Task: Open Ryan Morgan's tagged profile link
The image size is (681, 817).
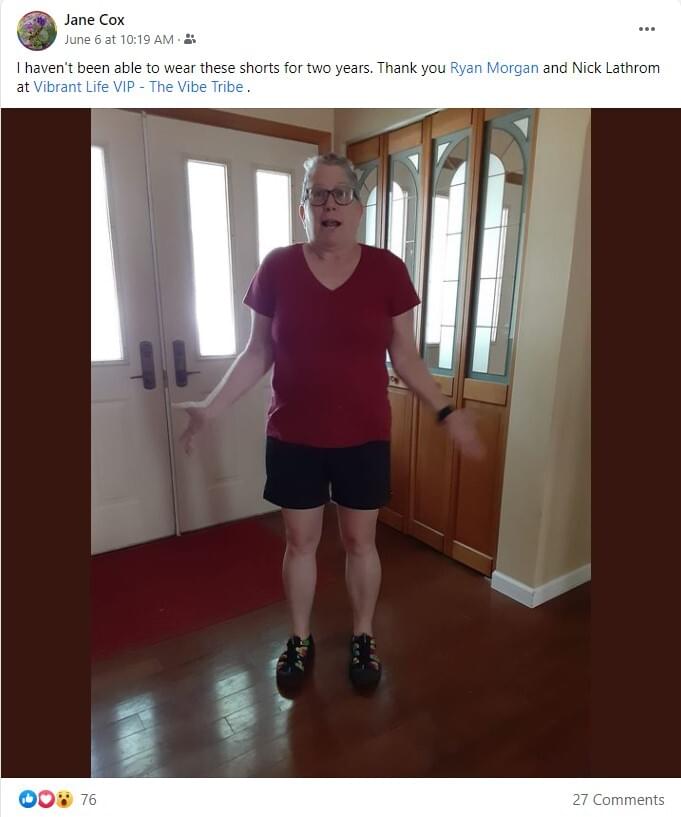Action: (494, 68)
